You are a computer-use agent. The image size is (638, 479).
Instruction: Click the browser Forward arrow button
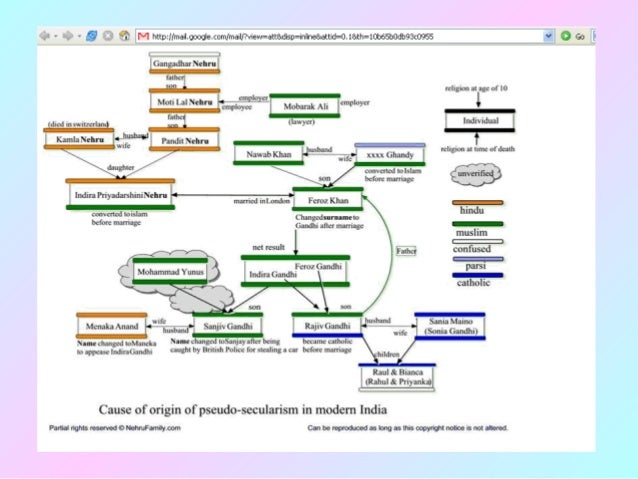[68, 36]
